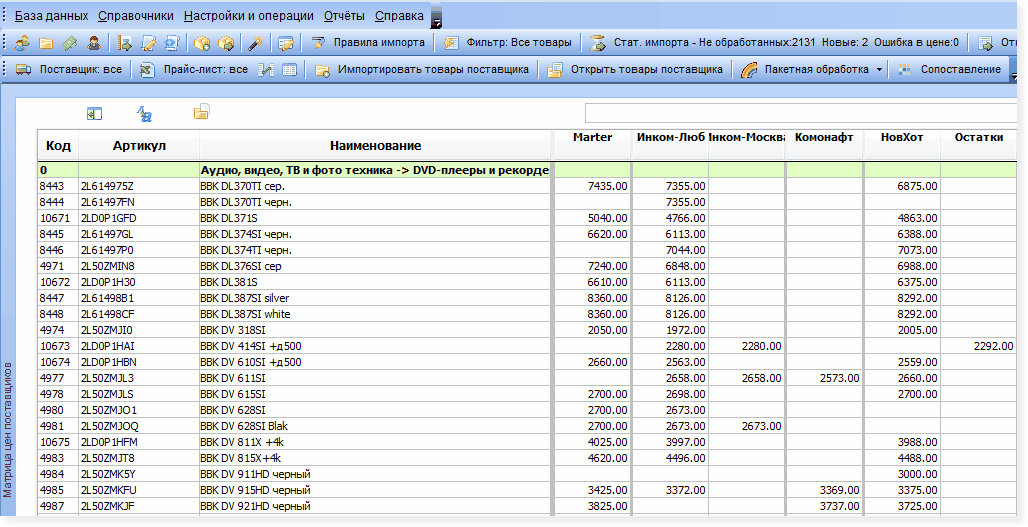Select row BBK DV 318SI
The height and width of the screenshot is (527, 1028).
[527, 330]
